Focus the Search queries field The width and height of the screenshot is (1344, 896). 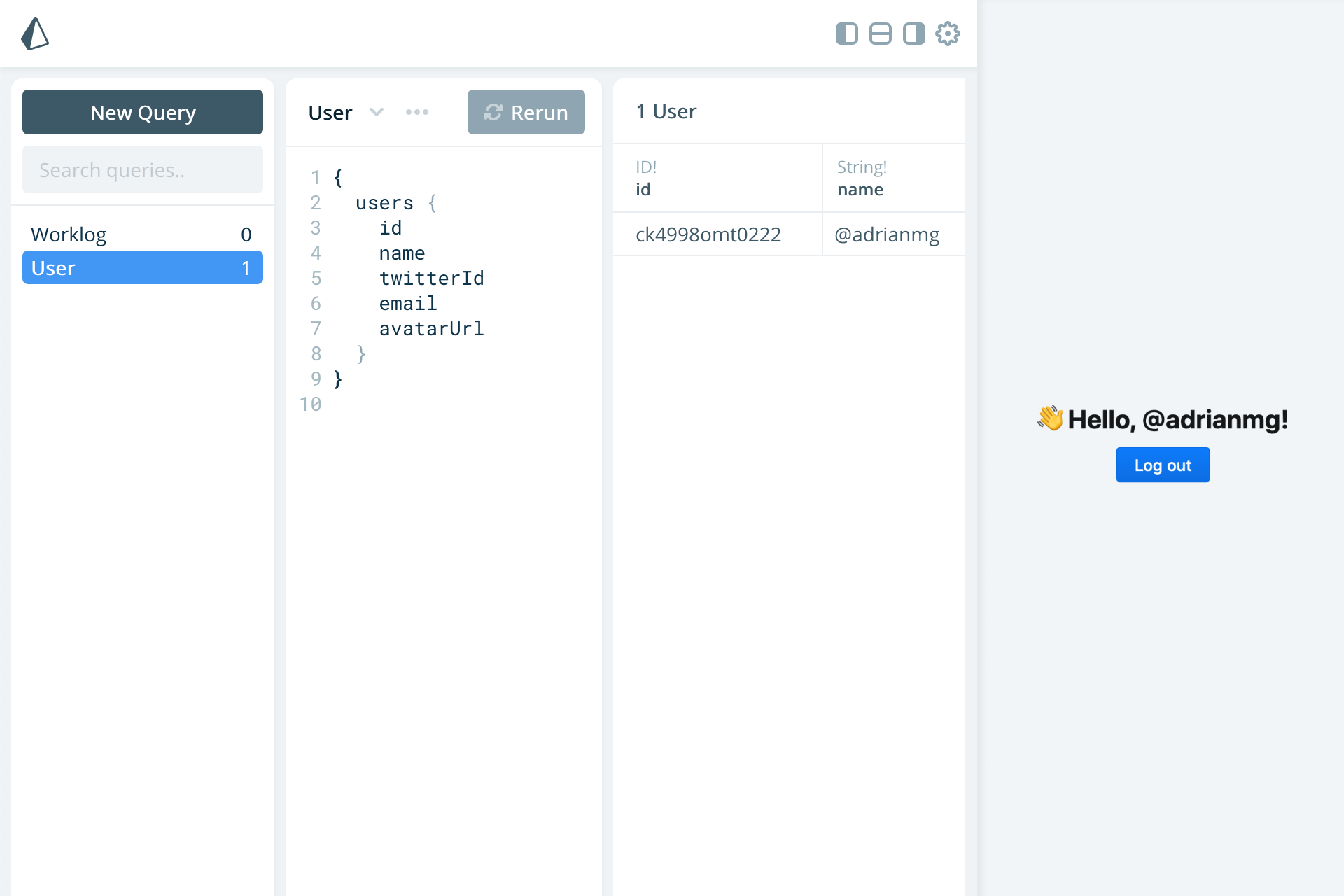click(x=143, y=169)
